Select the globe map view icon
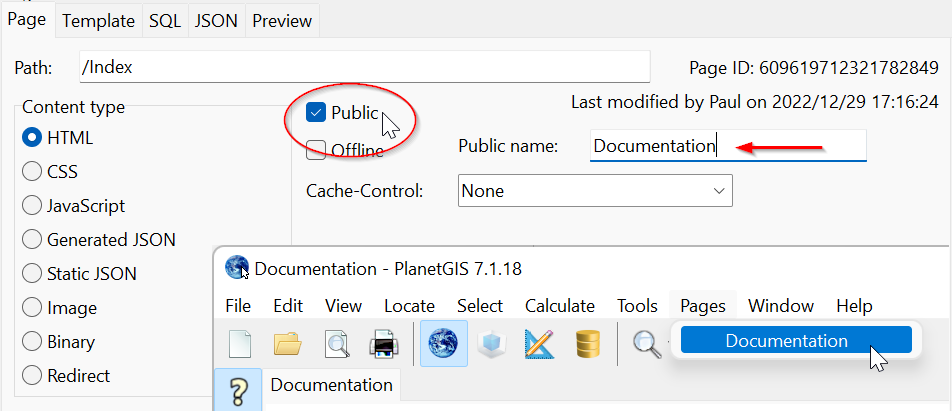This screenshot has height=411, width=952. pyautogui.click(x=443, y=344)
